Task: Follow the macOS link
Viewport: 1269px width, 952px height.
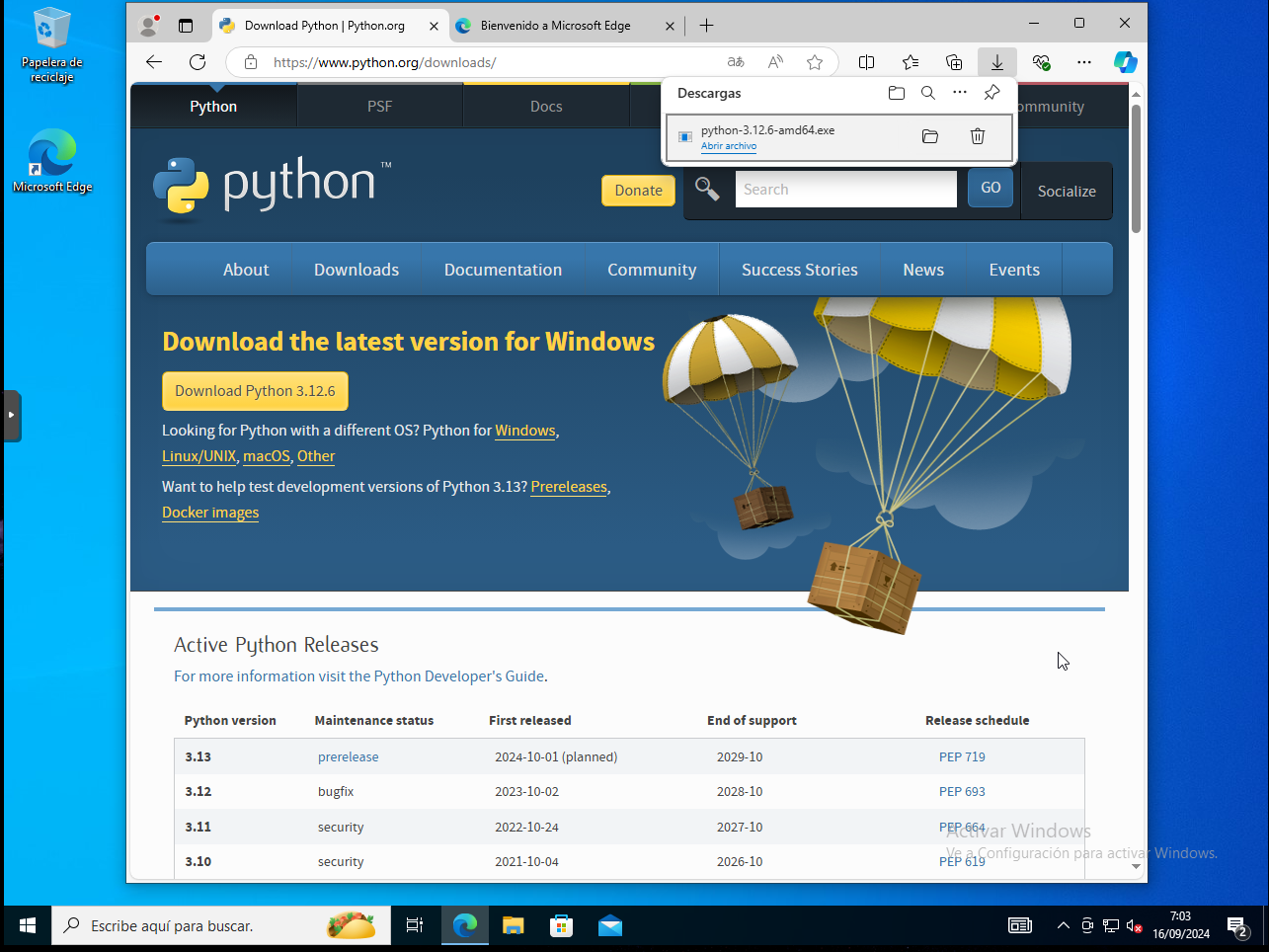Action: [267, 456]
